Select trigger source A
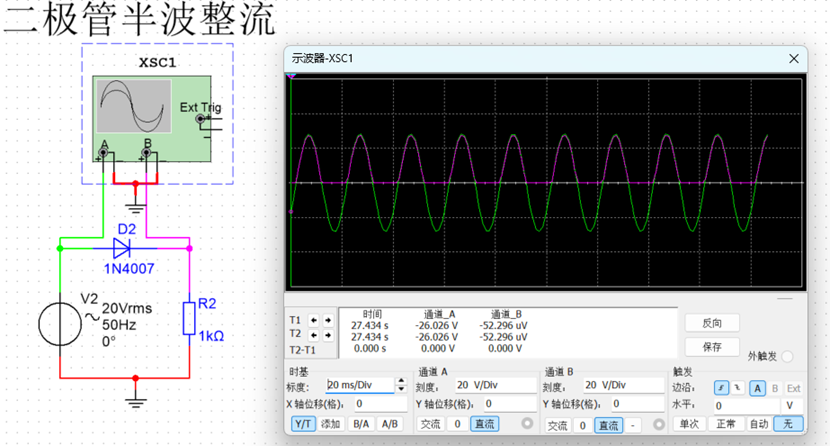 [x=757, y=388]
